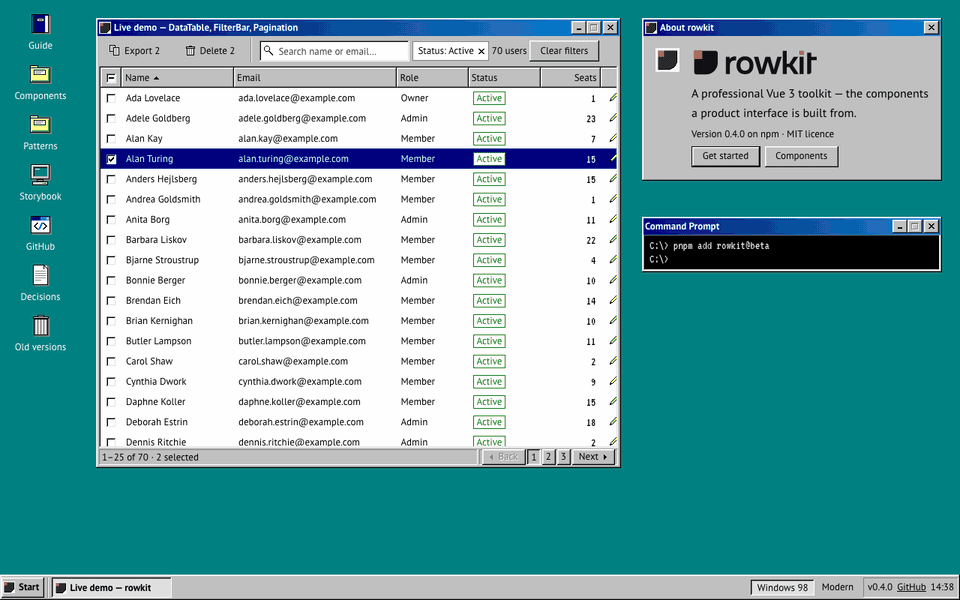Click the edit pencil for Ada Lovelace
This screenshot has width=960, height=600.
(x=613, y=97)
